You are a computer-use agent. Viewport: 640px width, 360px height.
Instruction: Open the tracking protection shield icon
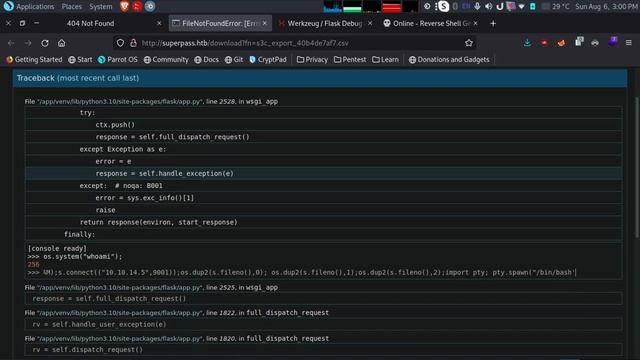tap(120, 43)
